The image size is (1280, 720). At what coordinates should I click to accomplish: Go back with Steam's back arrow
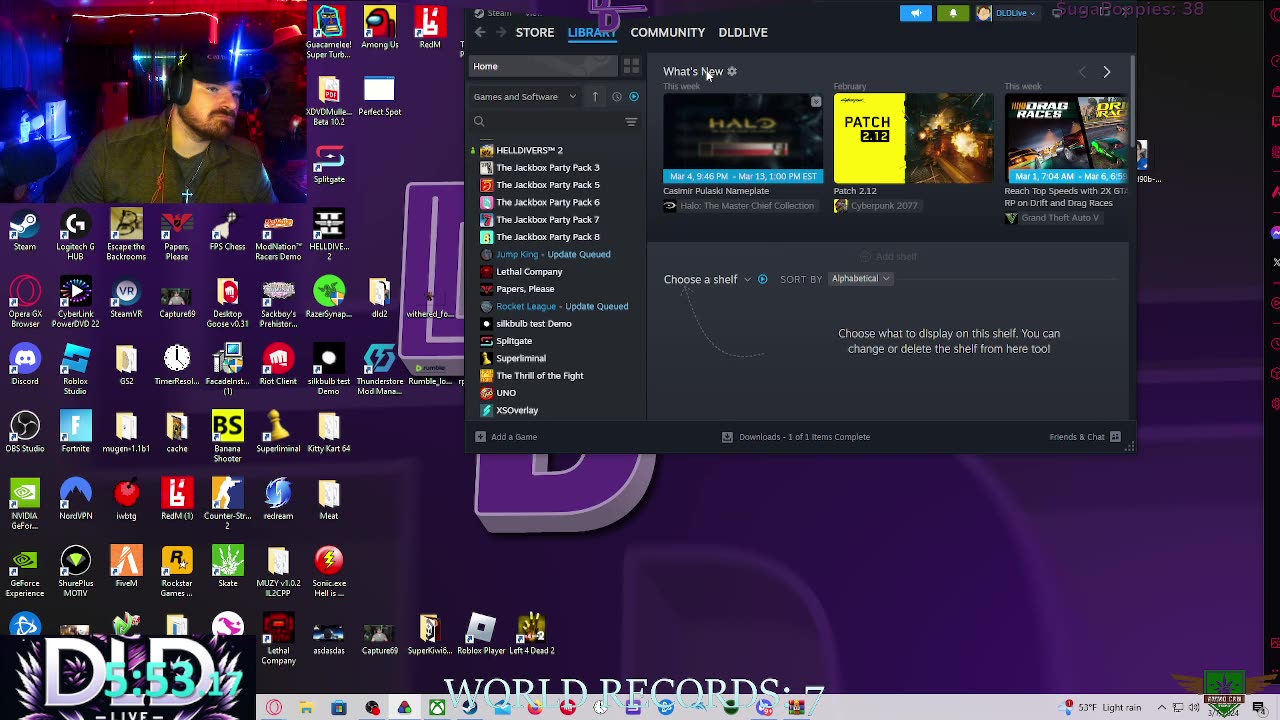click(480, 32)
